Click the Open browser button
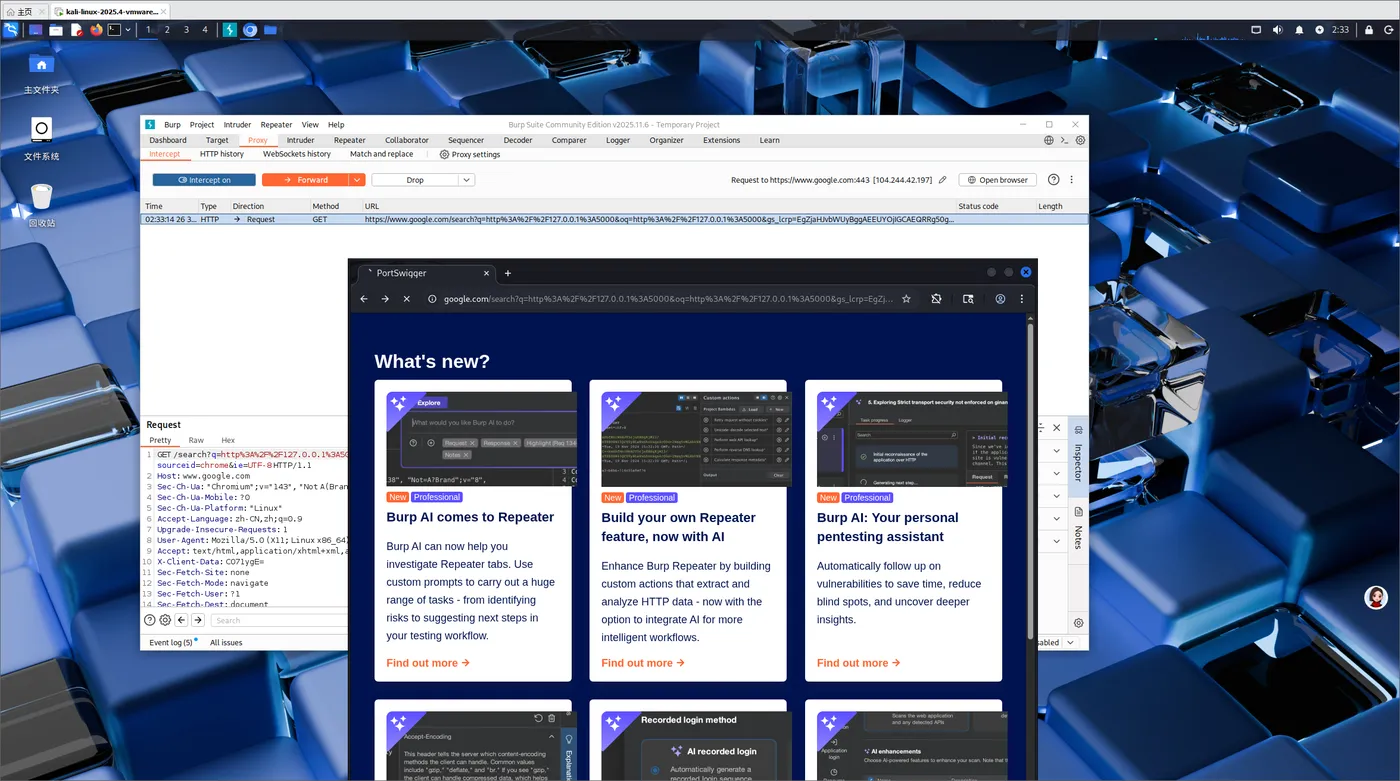The height and width of the screenshot is (781, 1400). [997, 180]
